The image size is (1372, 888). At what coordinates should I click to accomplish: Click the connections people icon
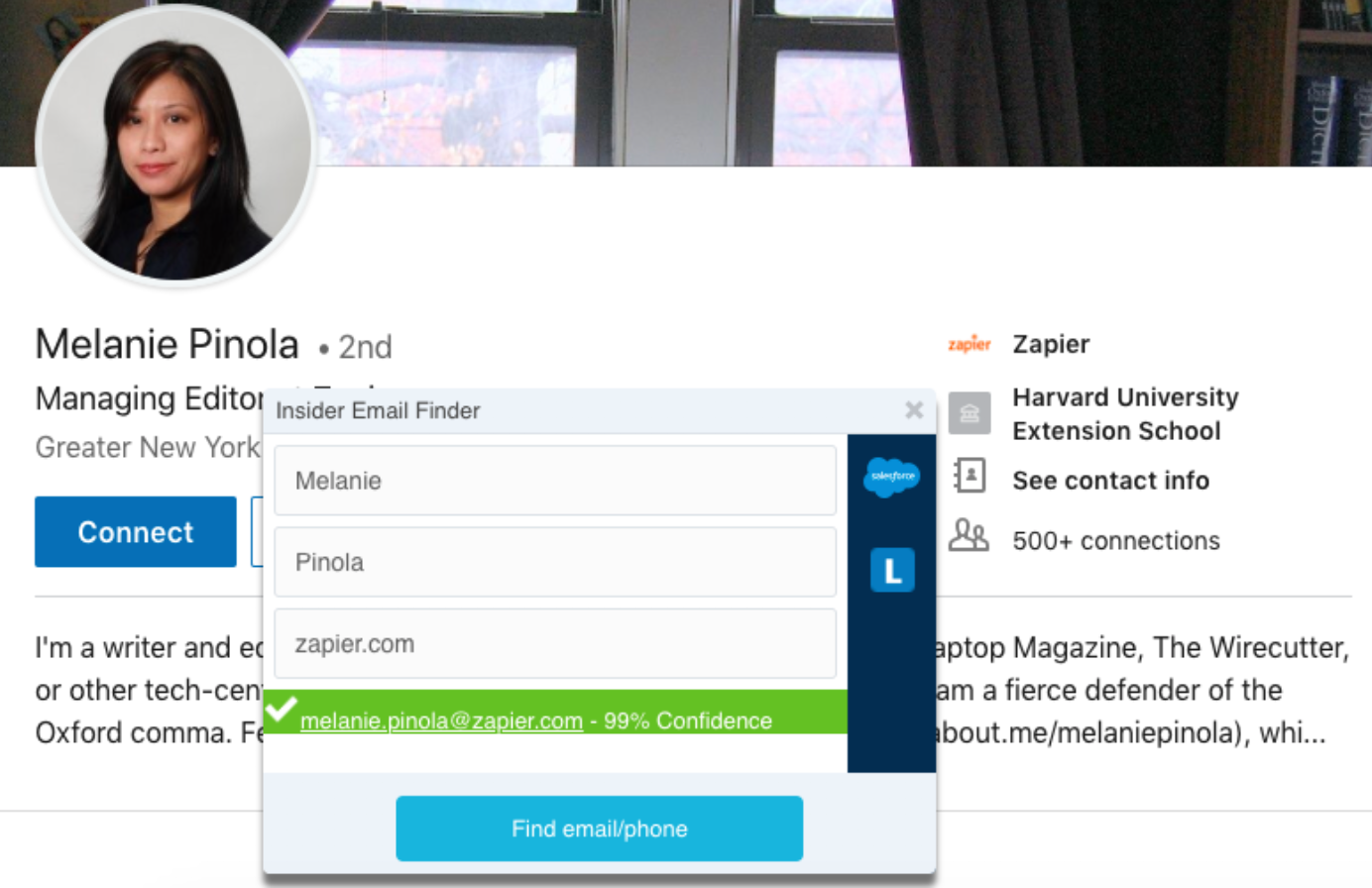click(969, 535)
